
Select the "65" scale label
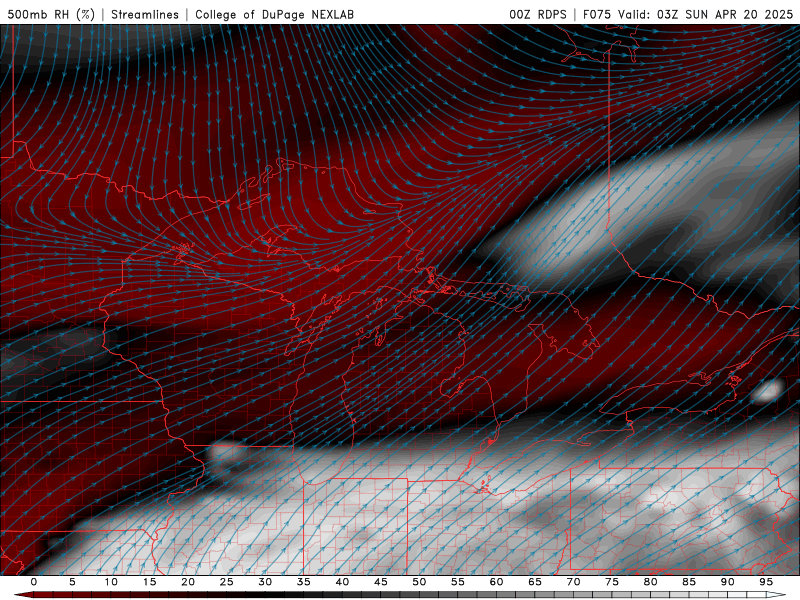[535, 582]
